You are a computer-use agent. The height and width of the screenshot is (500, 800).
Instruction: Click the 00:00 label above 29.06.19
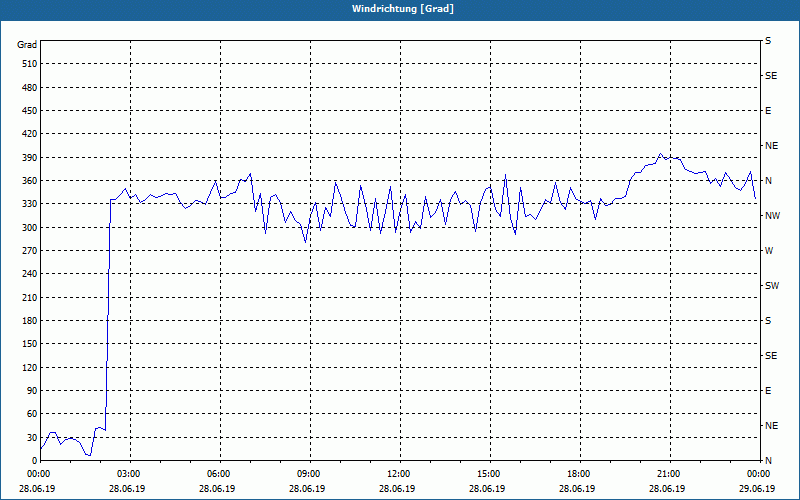[x=758, y=473]
